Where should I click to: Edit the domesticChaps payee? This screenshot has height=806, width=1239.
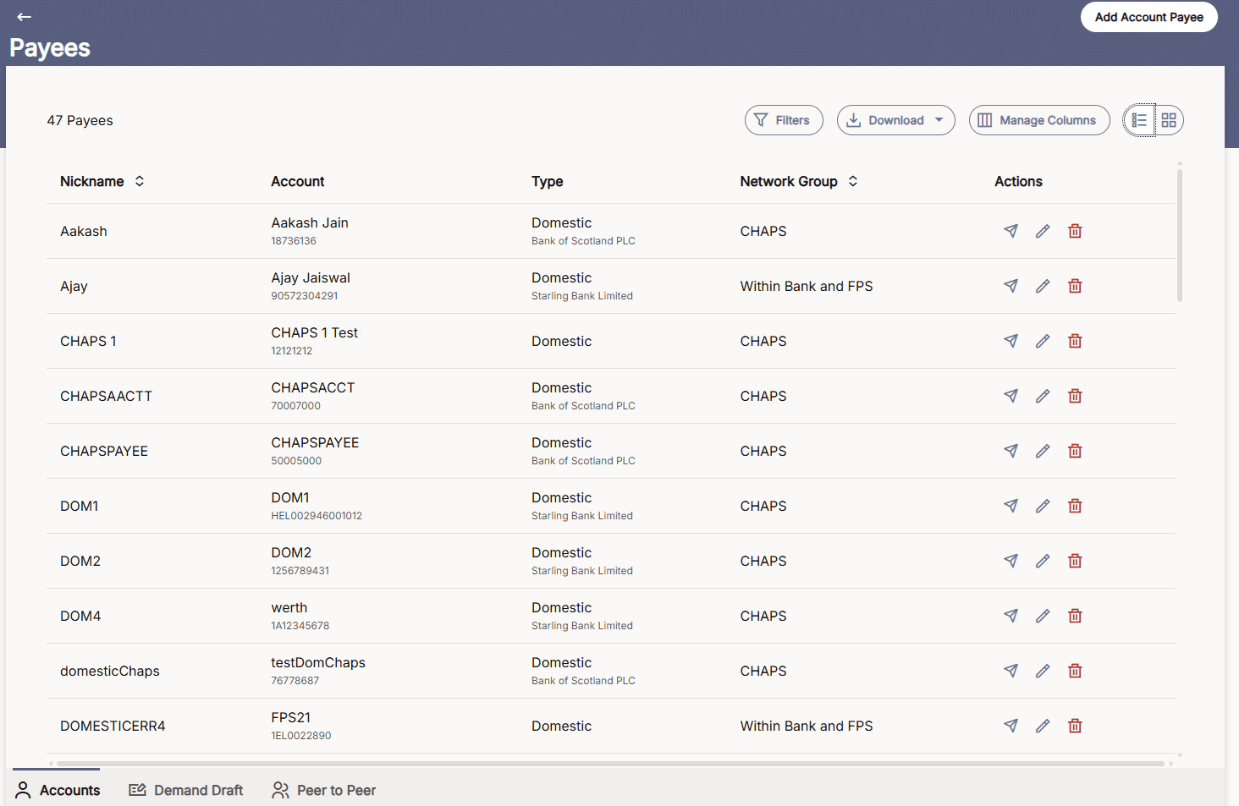tap(1043, 671)
